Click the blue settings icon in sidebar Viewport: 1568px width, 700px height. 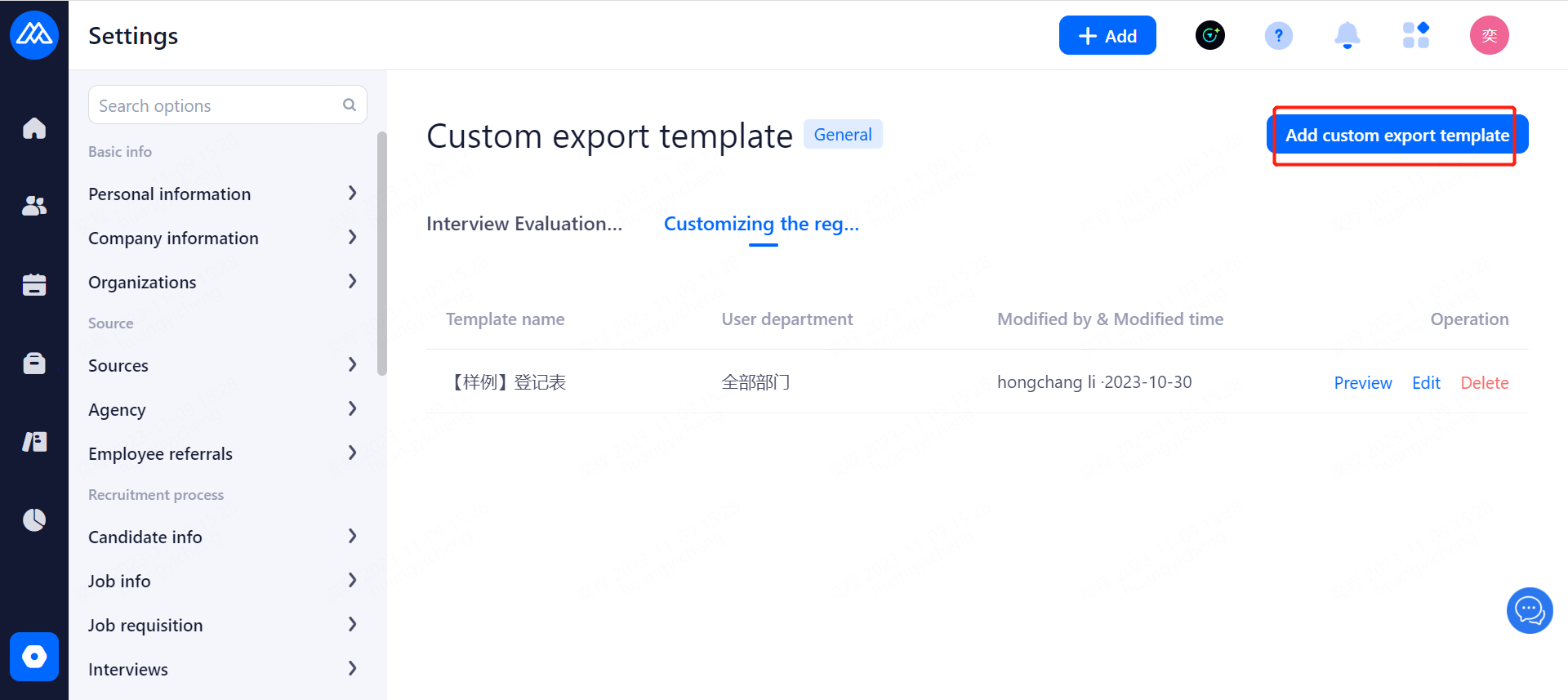(x=34, y=657)
